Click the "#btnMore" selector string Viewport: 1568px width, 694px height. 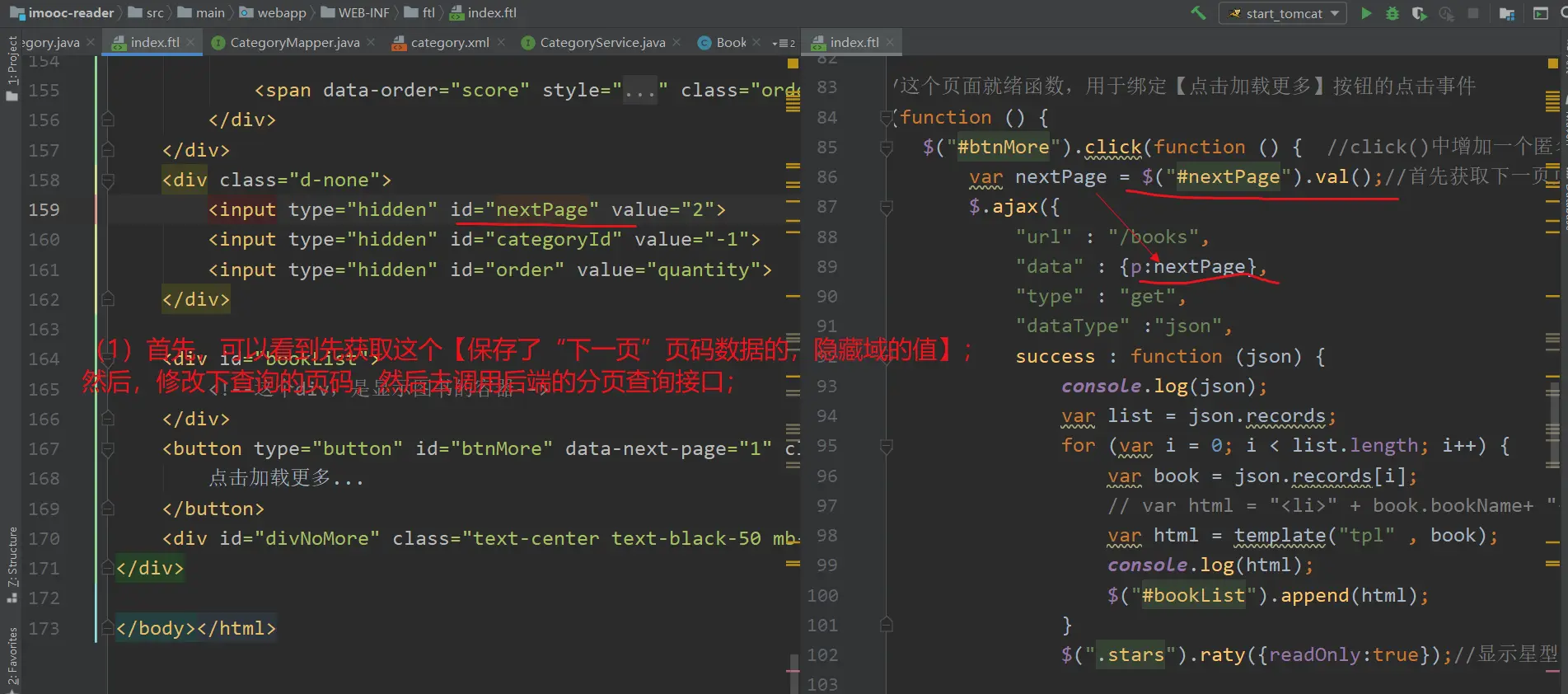1003,147
